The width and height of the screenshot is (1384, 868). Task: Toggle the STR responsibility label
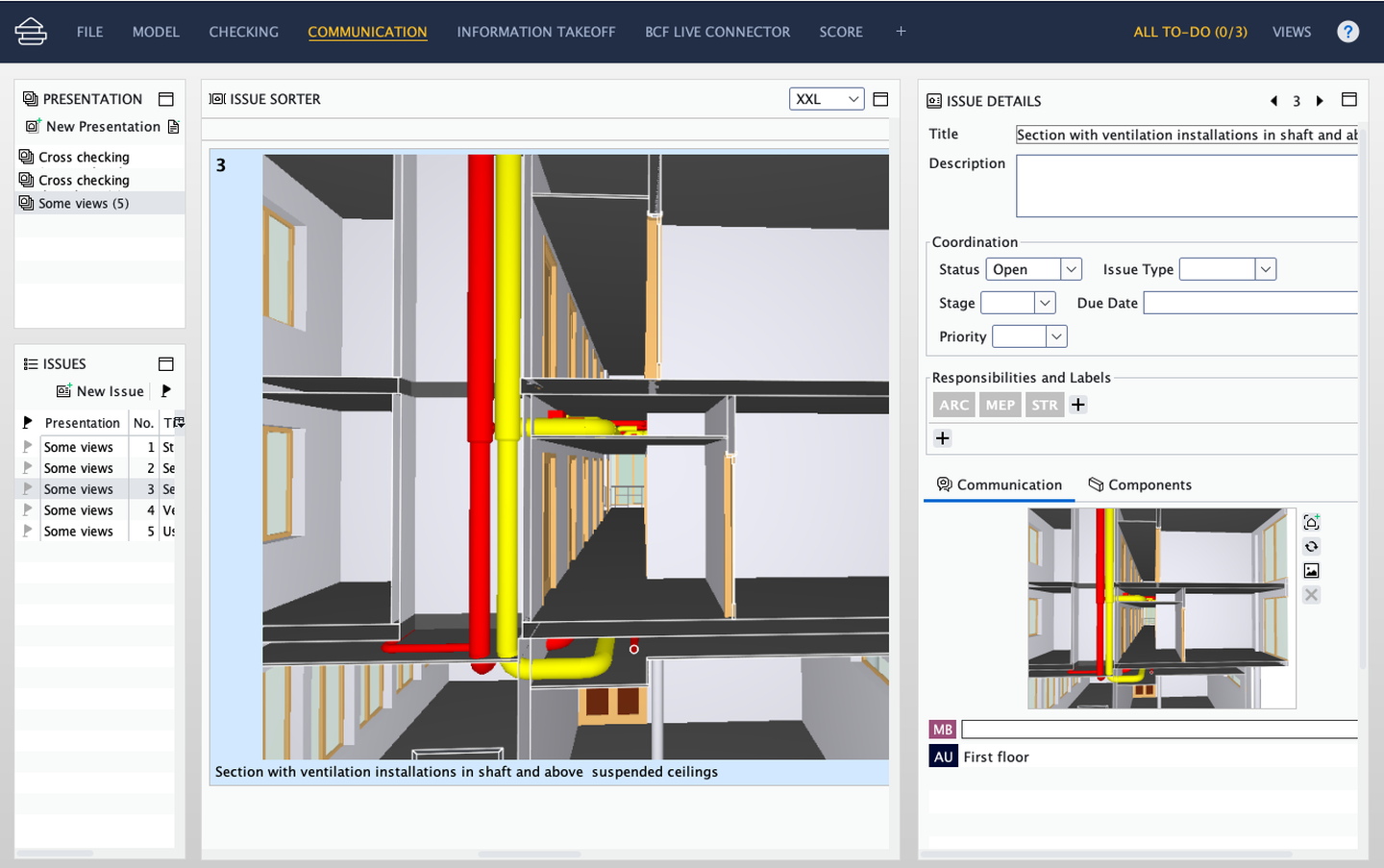coord(1044,405)
